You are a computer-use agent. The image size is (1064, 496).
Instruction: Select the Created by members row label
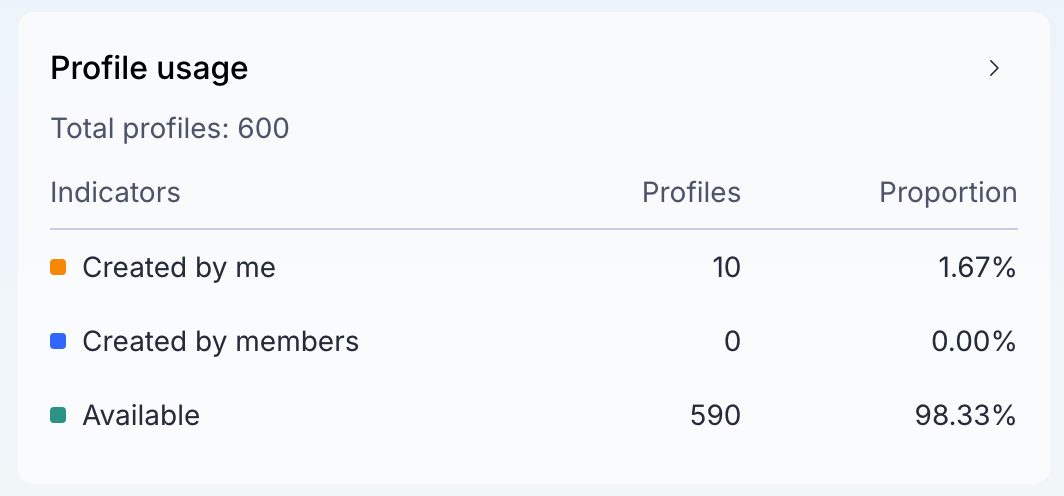pos(221,341)
